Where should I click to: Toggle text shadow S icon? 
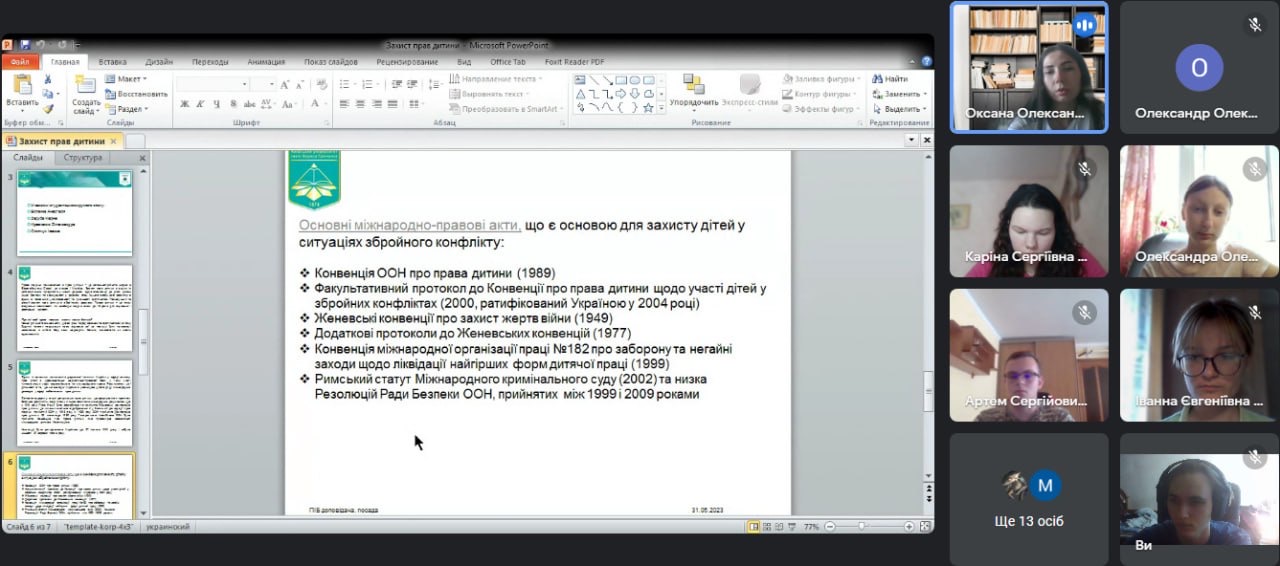[233, 104]
